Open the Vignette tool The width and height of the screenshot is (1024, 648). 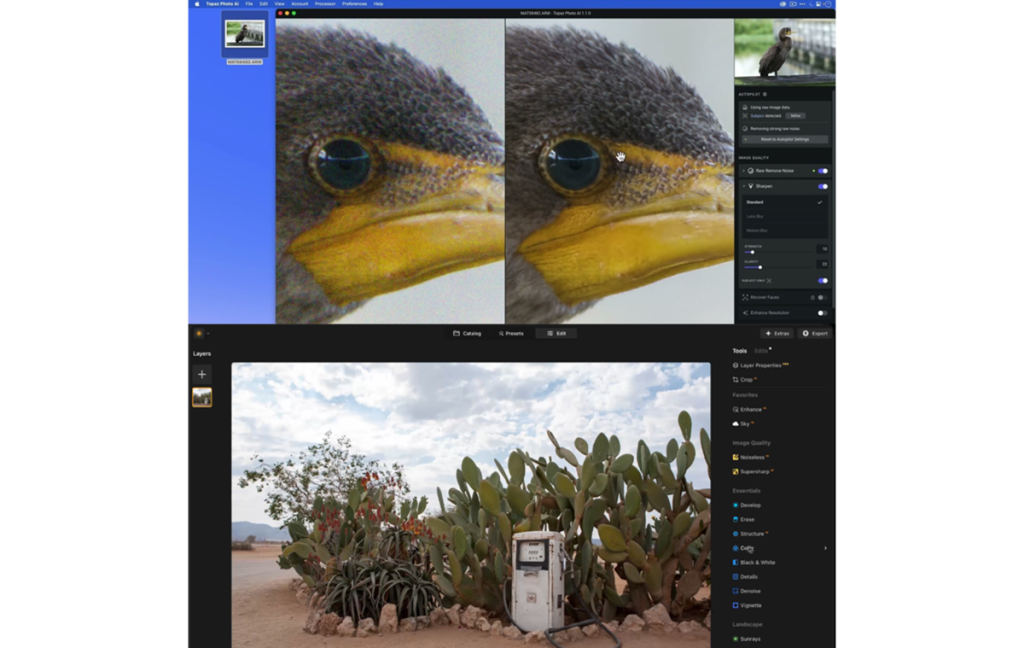click(x=747, y=606)
